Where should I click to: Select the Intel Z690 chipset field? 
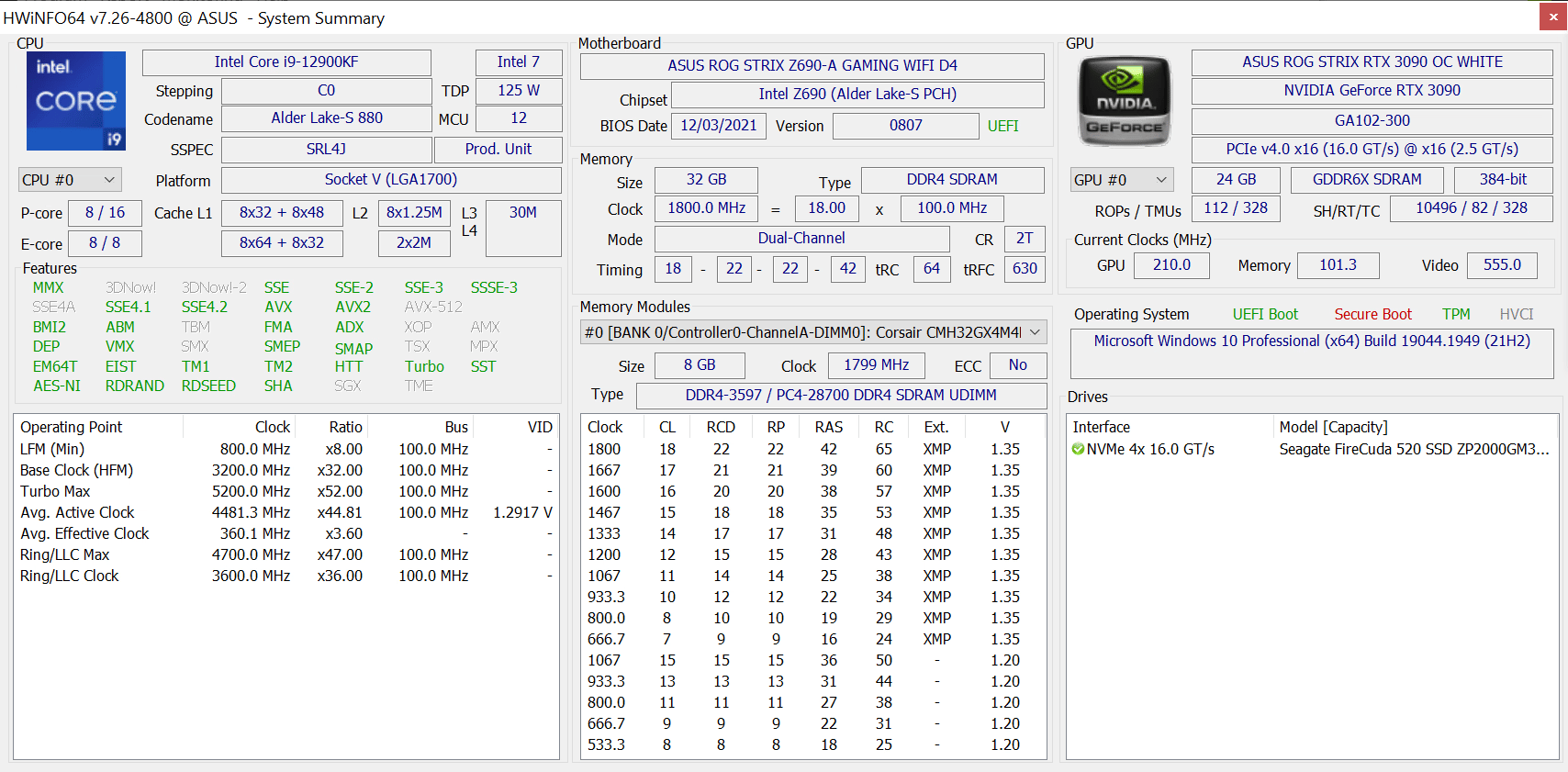click(857, 95)
